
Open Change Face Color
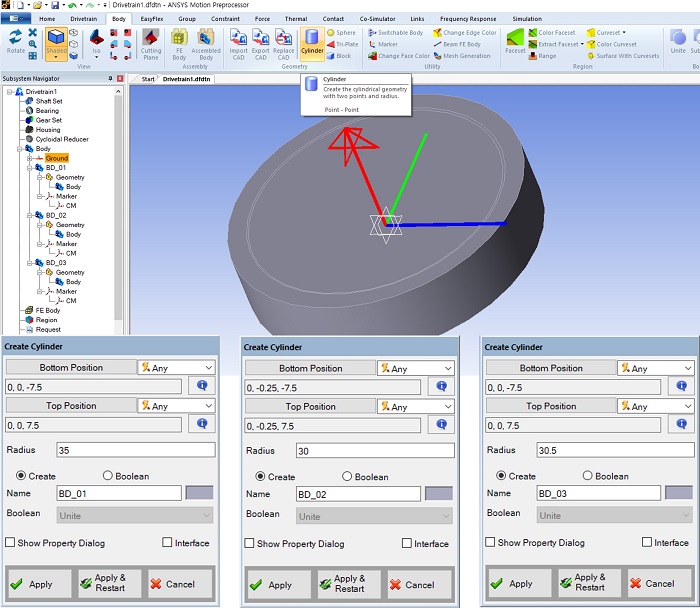pos(399,56)
